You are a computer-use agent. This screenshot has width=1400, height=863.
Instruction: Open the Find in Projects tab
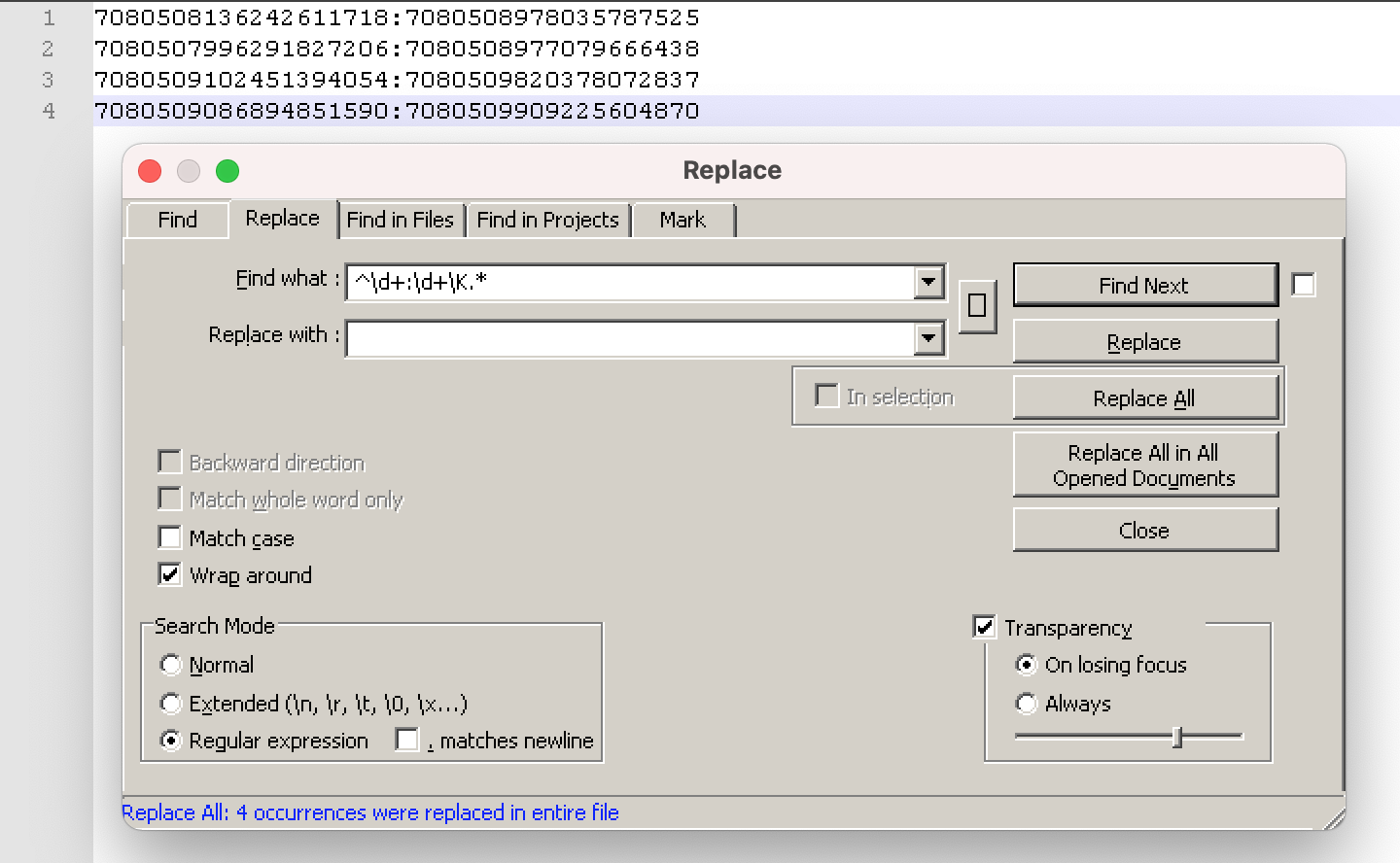547,220
